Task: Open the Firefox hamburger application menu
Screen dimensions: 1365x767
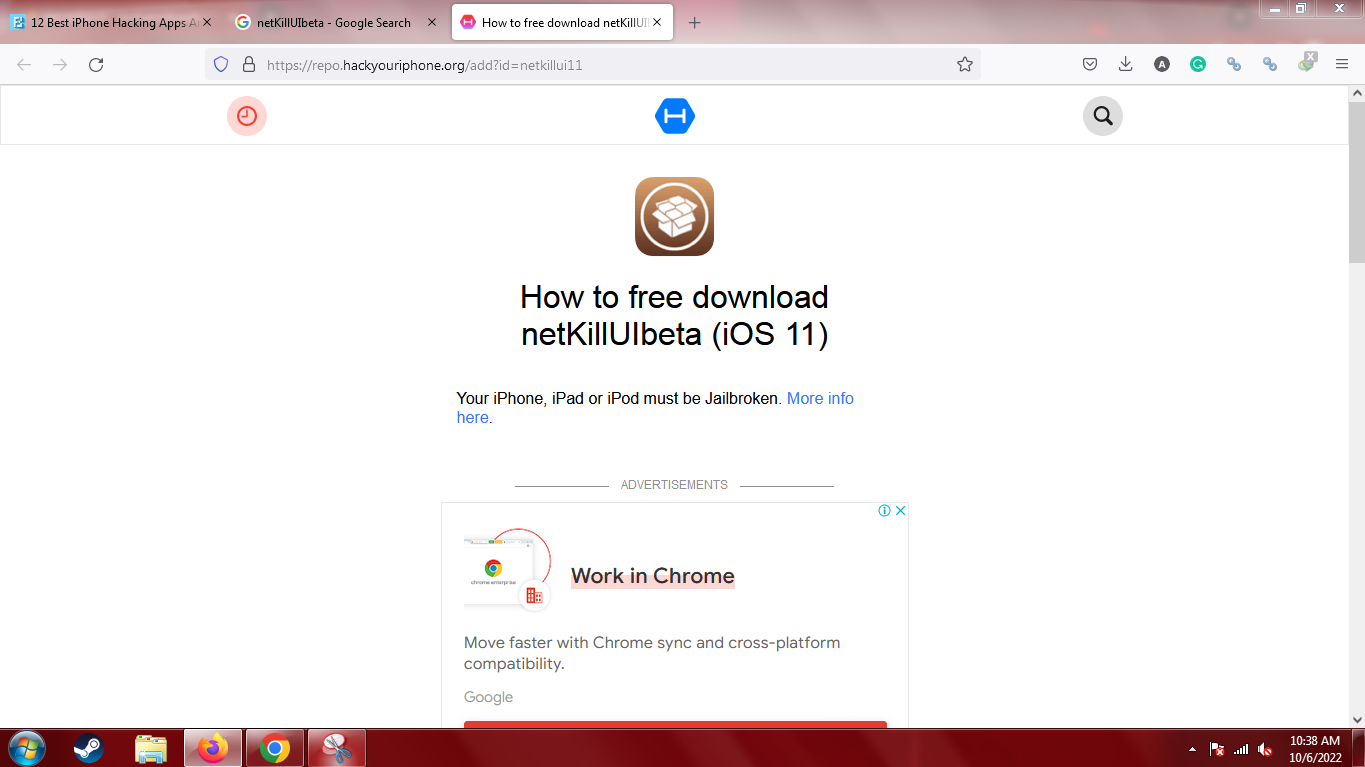Action: (x=1342, y=64)
